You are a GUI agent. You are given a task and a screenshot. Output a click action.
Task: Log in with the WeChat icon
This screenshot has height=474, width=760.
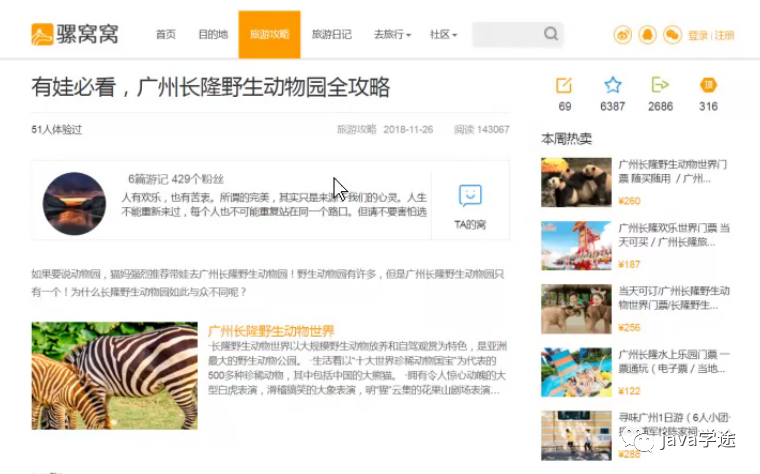tap(672, 35)
